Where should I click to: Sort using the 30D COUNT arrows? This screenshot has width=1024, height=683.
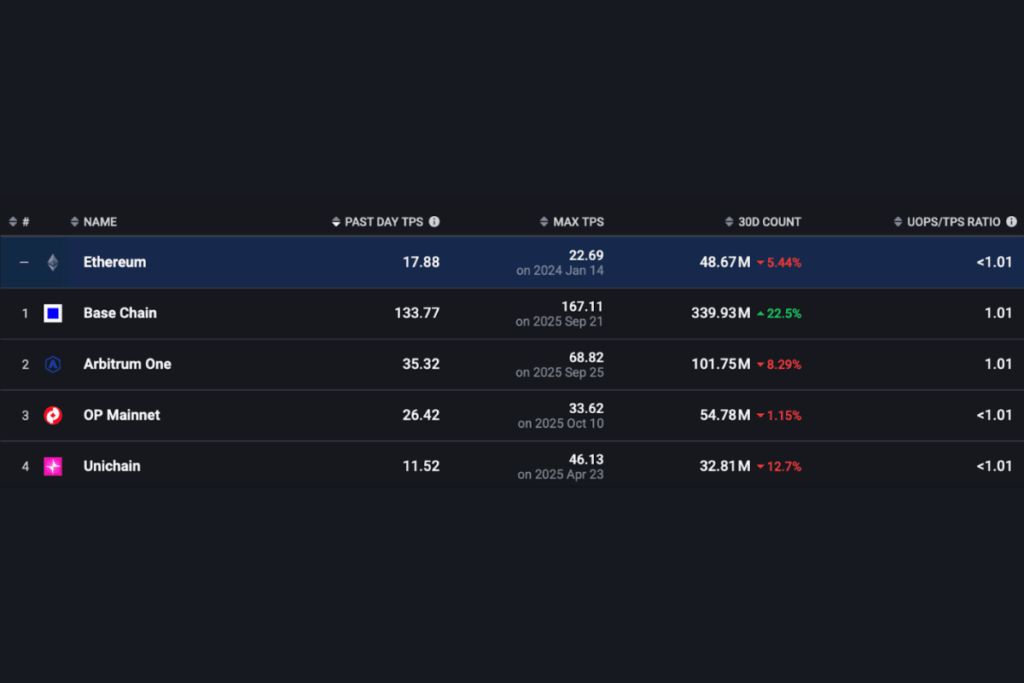click(x=729, y=222)
